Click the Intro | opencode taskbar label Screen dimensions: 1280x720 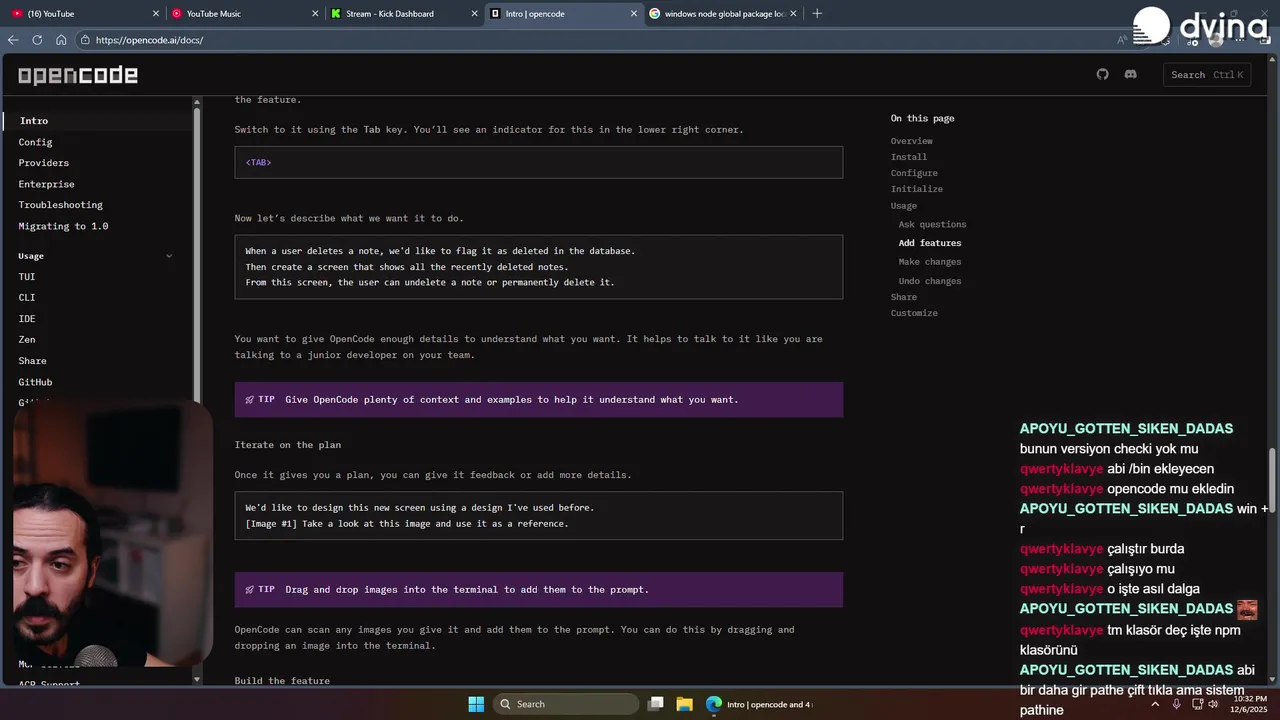[769, 704]
